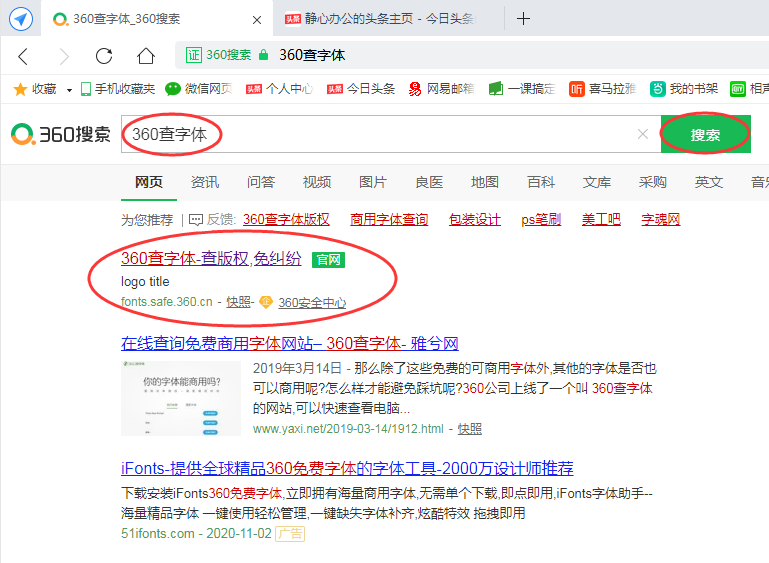This screenshot has height=563, width=769.
Task: Click the www.yaxi.net URL text
Action: click(x=348, y=429)
